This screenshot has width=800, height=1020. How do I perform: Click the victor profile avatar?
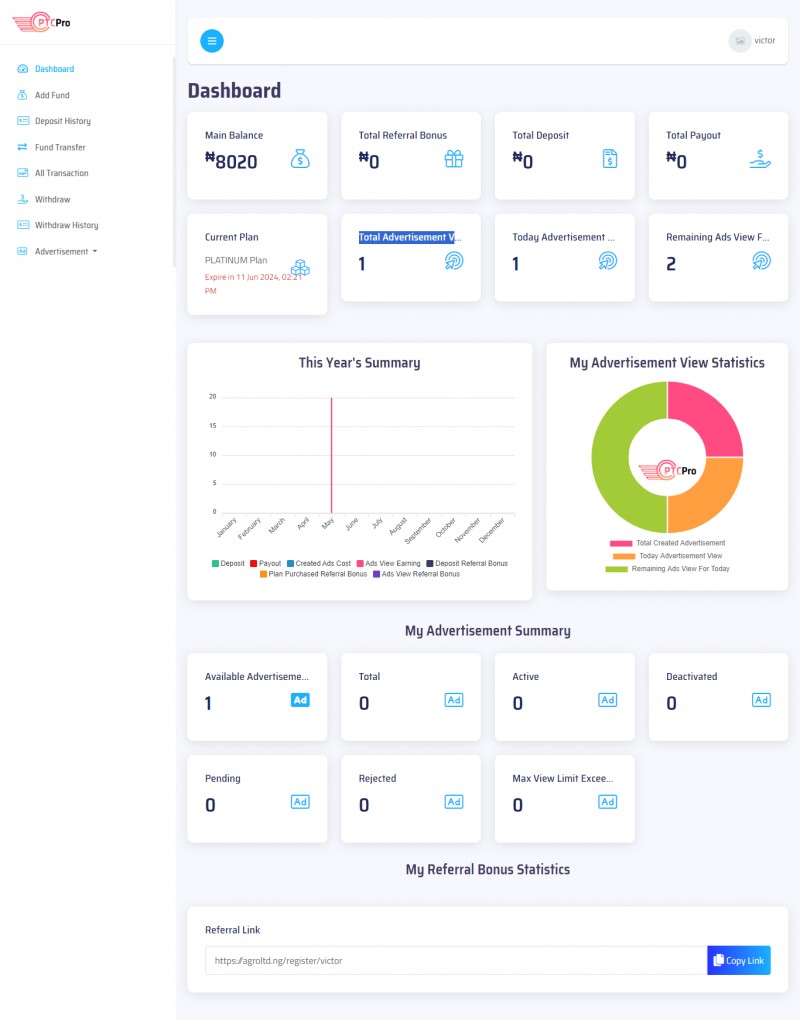(x=740, y=41)
